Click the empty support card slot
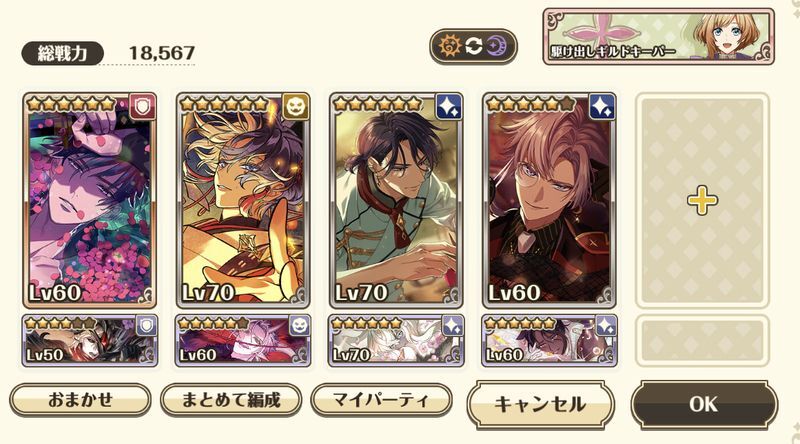The image size is (800, 444). [702, 340]
